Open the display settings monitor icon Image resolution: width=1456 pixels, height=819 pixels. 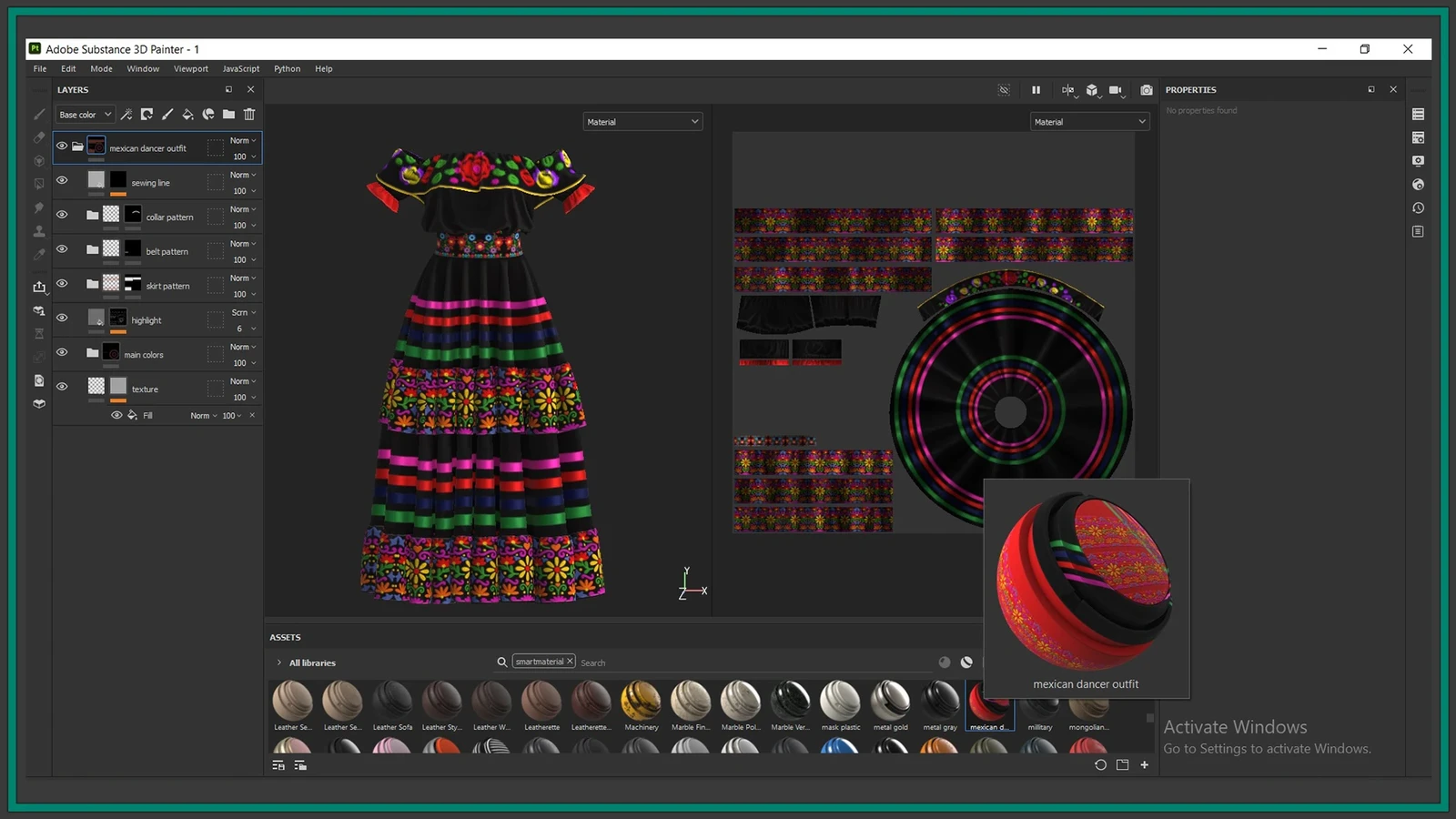point(1418,161)
